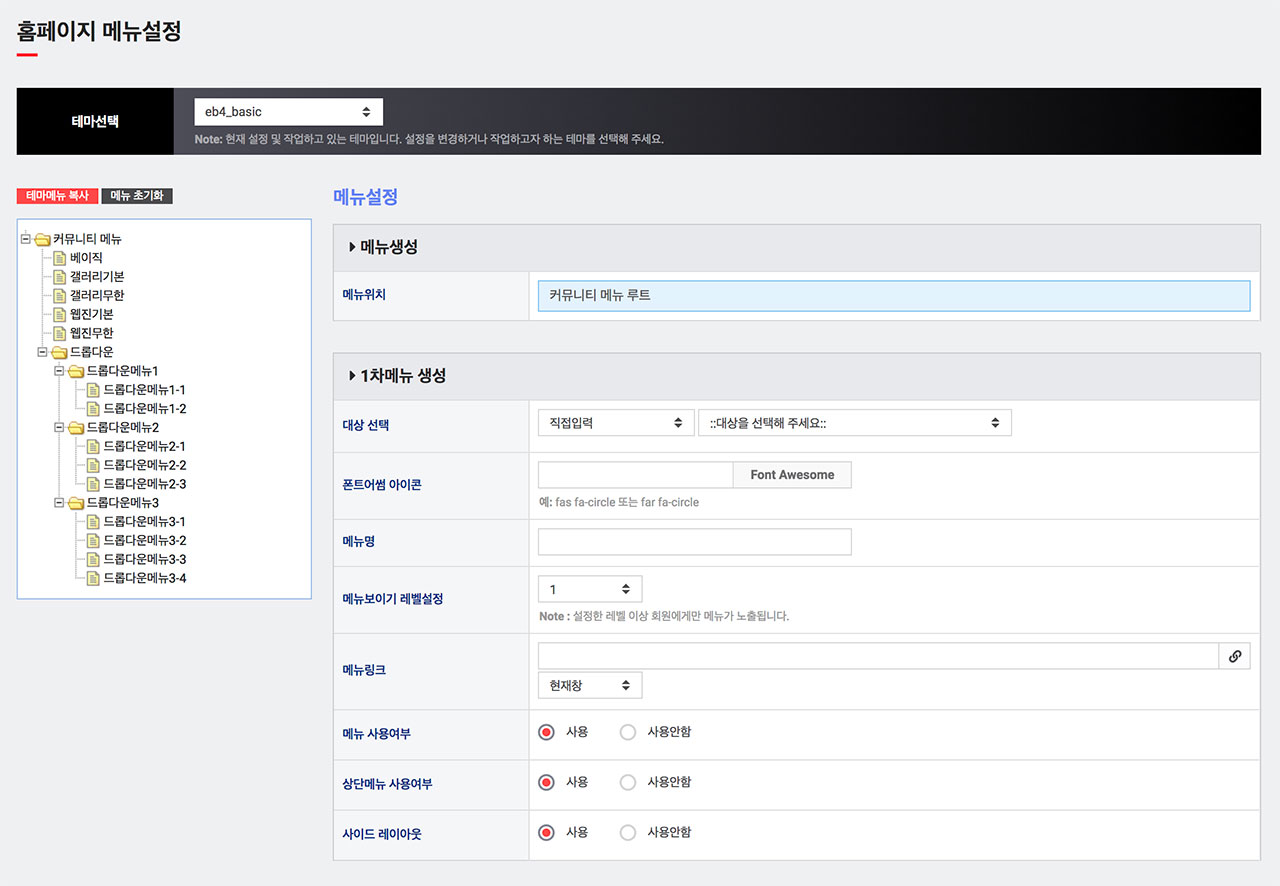1280x886 pixels.
Task: Open the 현재창 link target dropdown
Action: (x=590, y=685)
